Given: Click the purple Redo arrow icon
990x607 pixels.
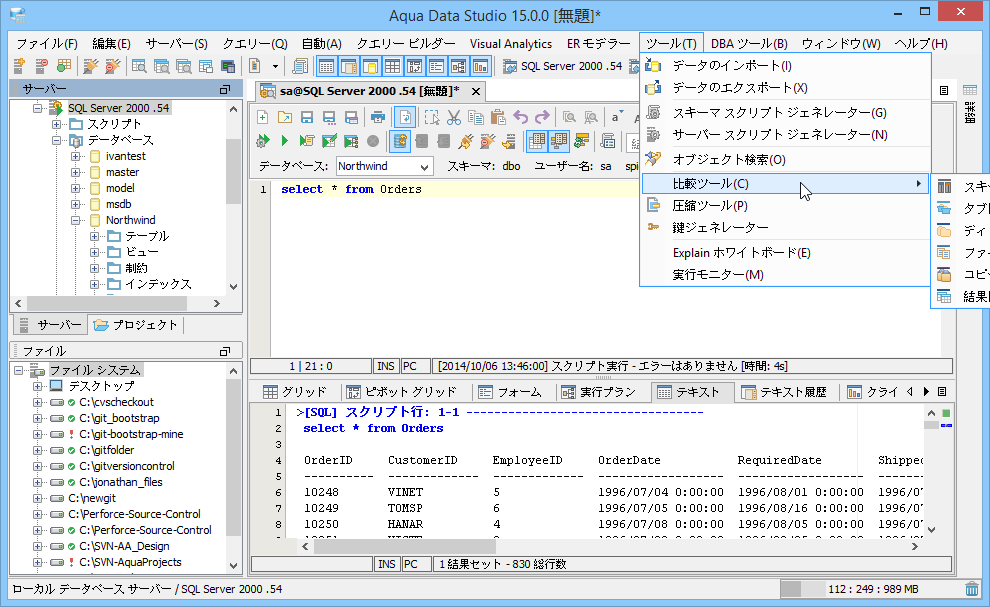Looking at the screenshot, I should click(542, 117).
